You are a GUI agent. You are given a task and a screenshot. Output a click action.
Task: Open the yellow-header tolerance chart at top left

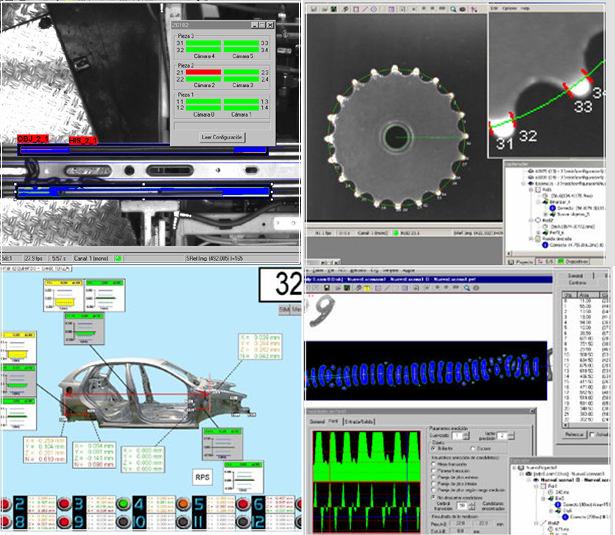(64, 295)
